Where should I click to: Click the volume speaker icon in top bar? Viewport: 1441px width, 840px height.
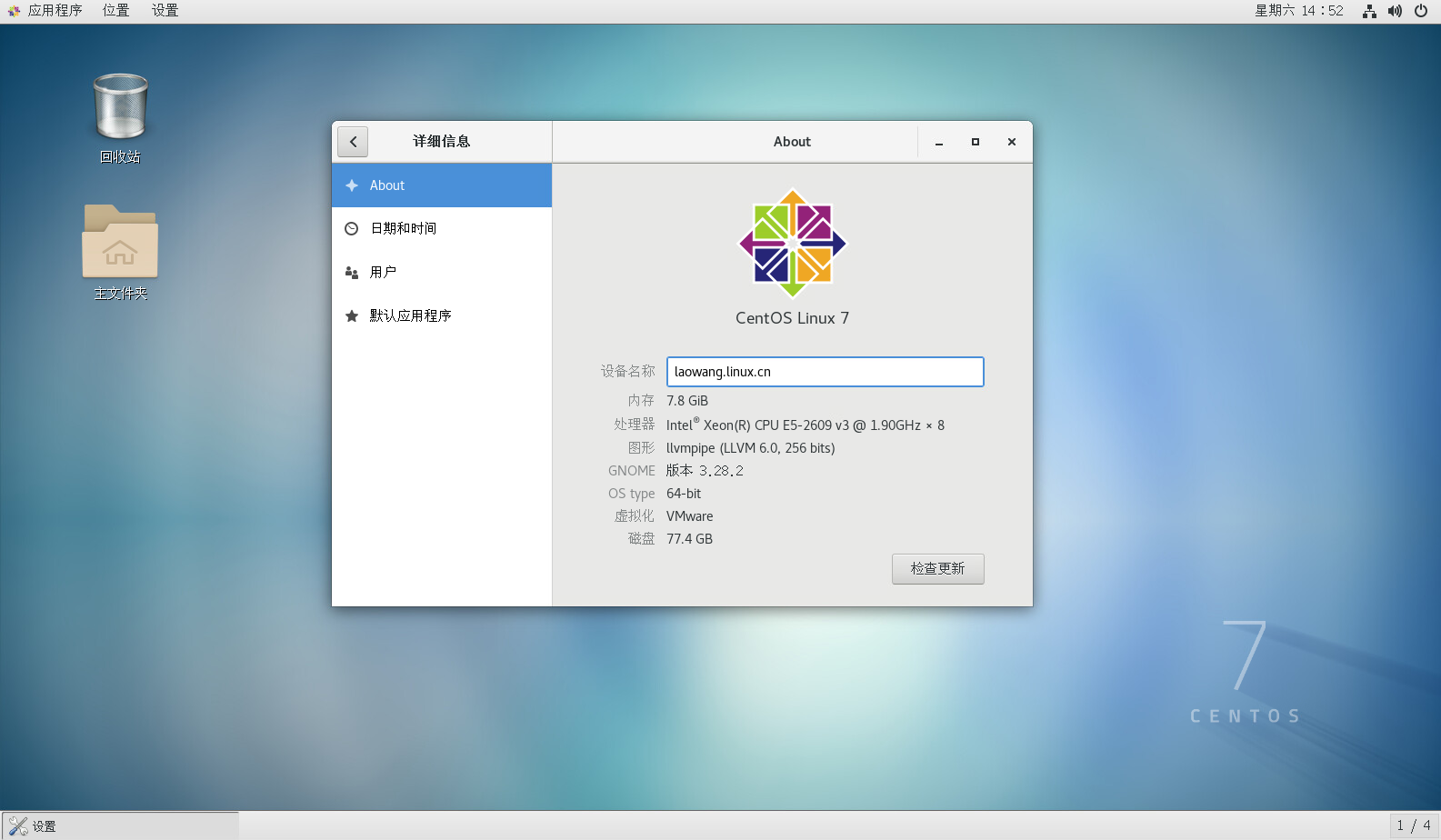tap(1395, 11)
